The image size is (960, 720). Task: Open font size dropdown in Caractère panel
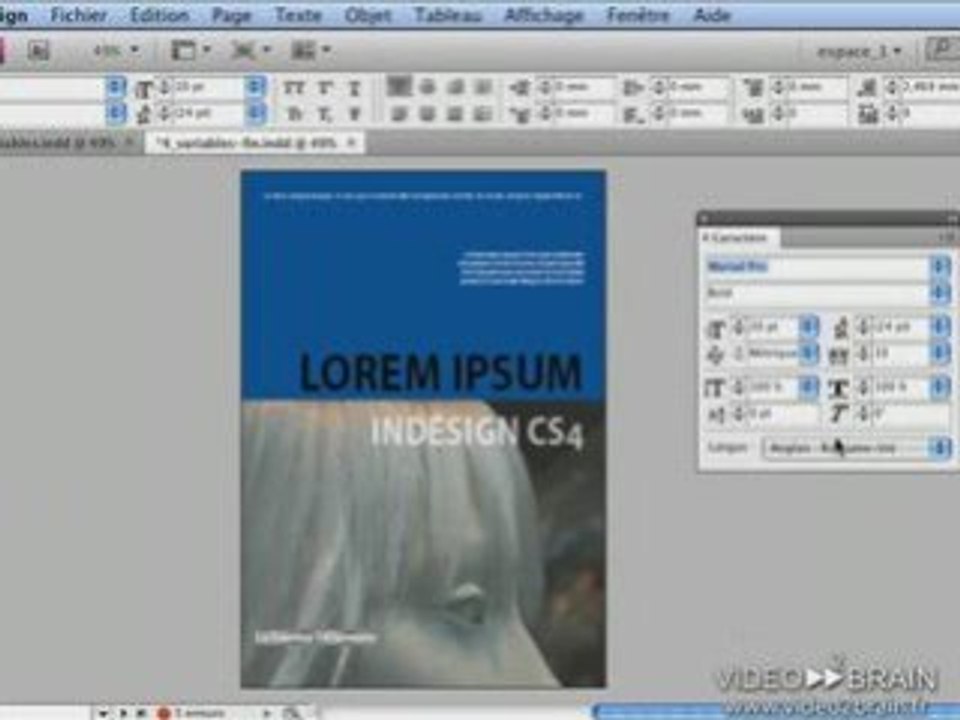click(x=809, y=328)
